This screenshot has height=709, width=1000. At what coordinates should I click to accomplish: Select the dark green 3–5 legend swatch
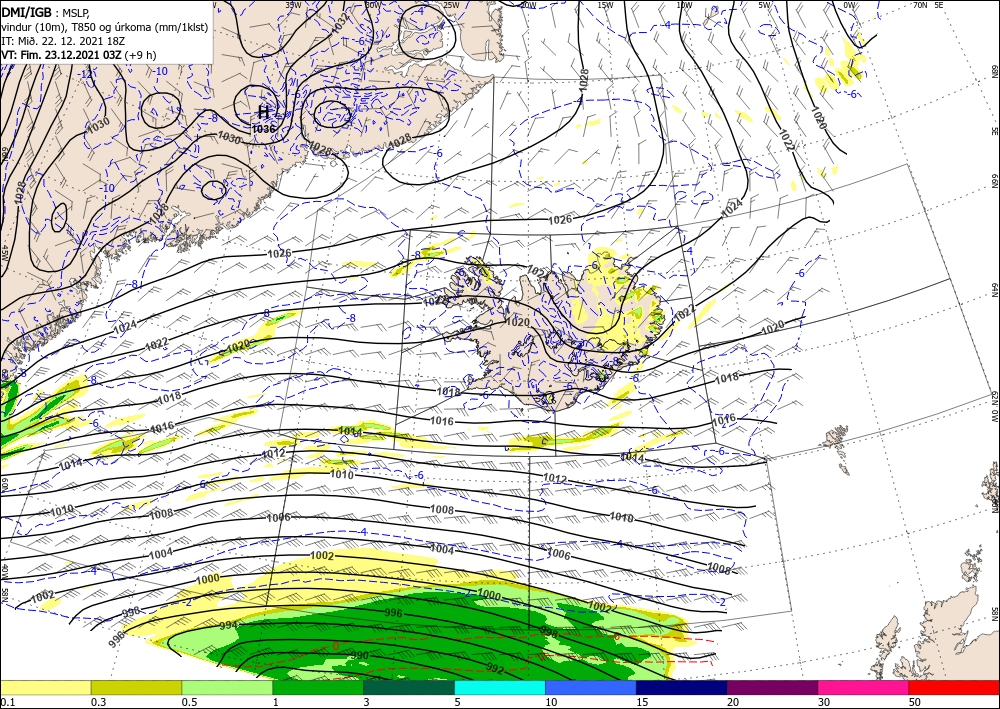pos(409,687)
